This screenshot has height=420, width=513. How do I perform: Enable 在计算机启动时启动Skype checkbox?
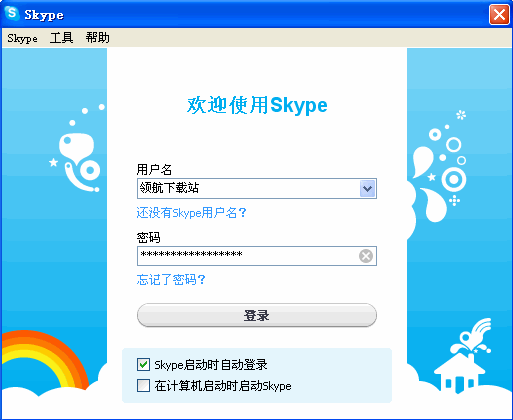143,385
